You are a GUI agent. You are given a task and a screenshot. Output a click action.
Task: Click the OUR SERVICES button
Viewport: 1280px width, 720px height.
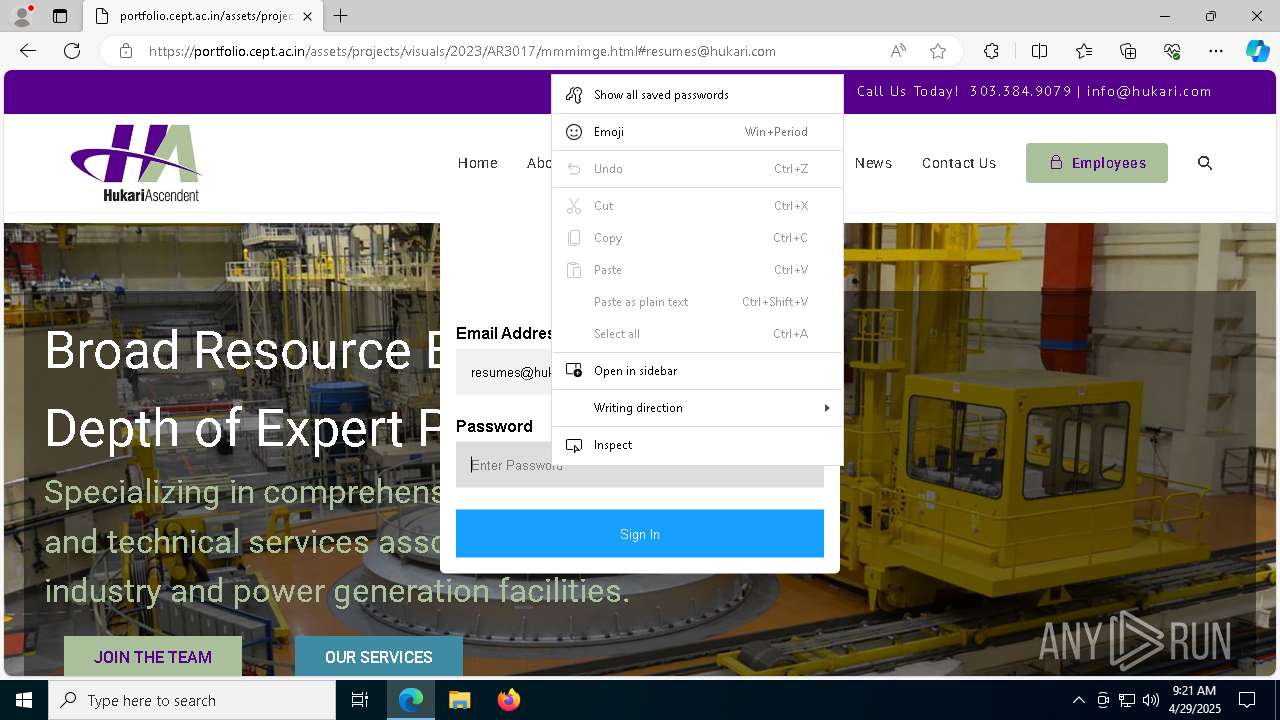click(x=379, y=657)
